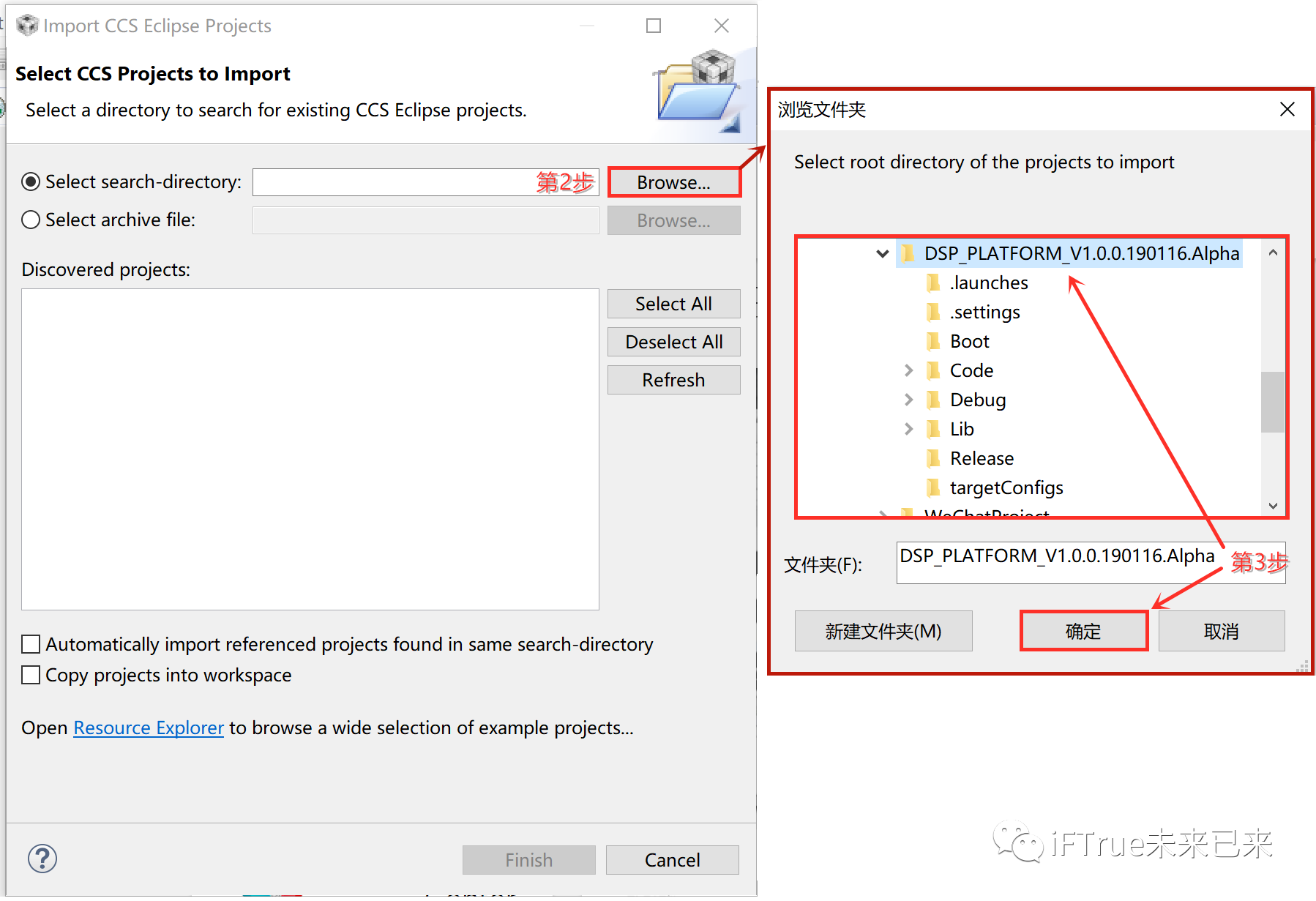1316x901 pixels.
Task: Click the folder tree vertical scrollbar thumb
Action: [x=1273, y=402]
